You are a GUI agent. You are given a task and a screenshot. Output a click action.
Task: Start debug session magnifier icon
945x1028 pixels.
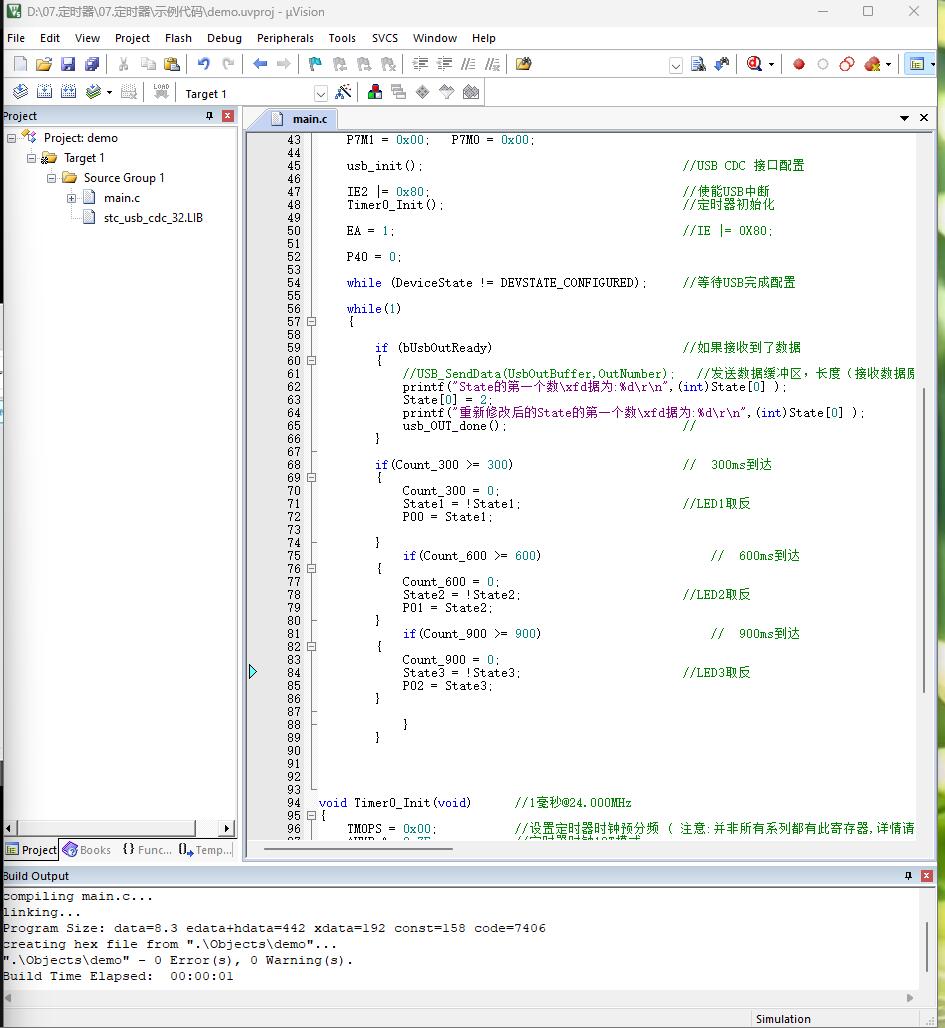click(x=754, y=64)
